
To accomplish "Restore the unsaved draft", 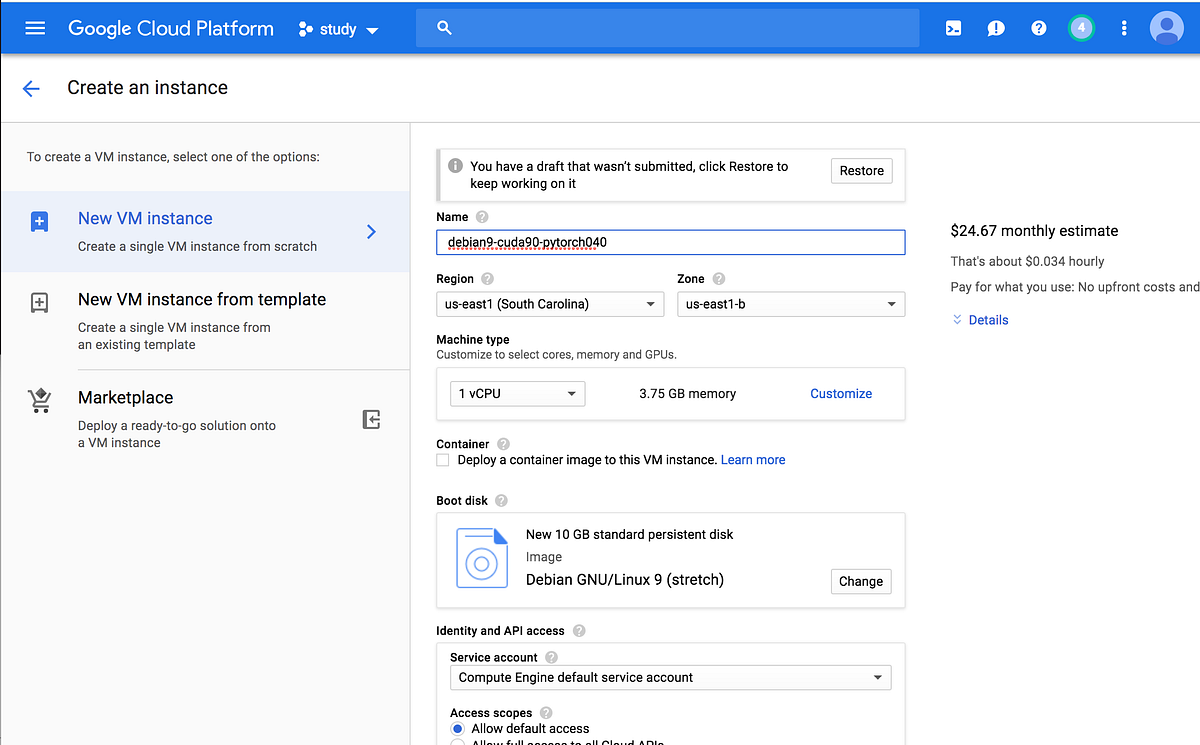I will click(x=861, y=170).
